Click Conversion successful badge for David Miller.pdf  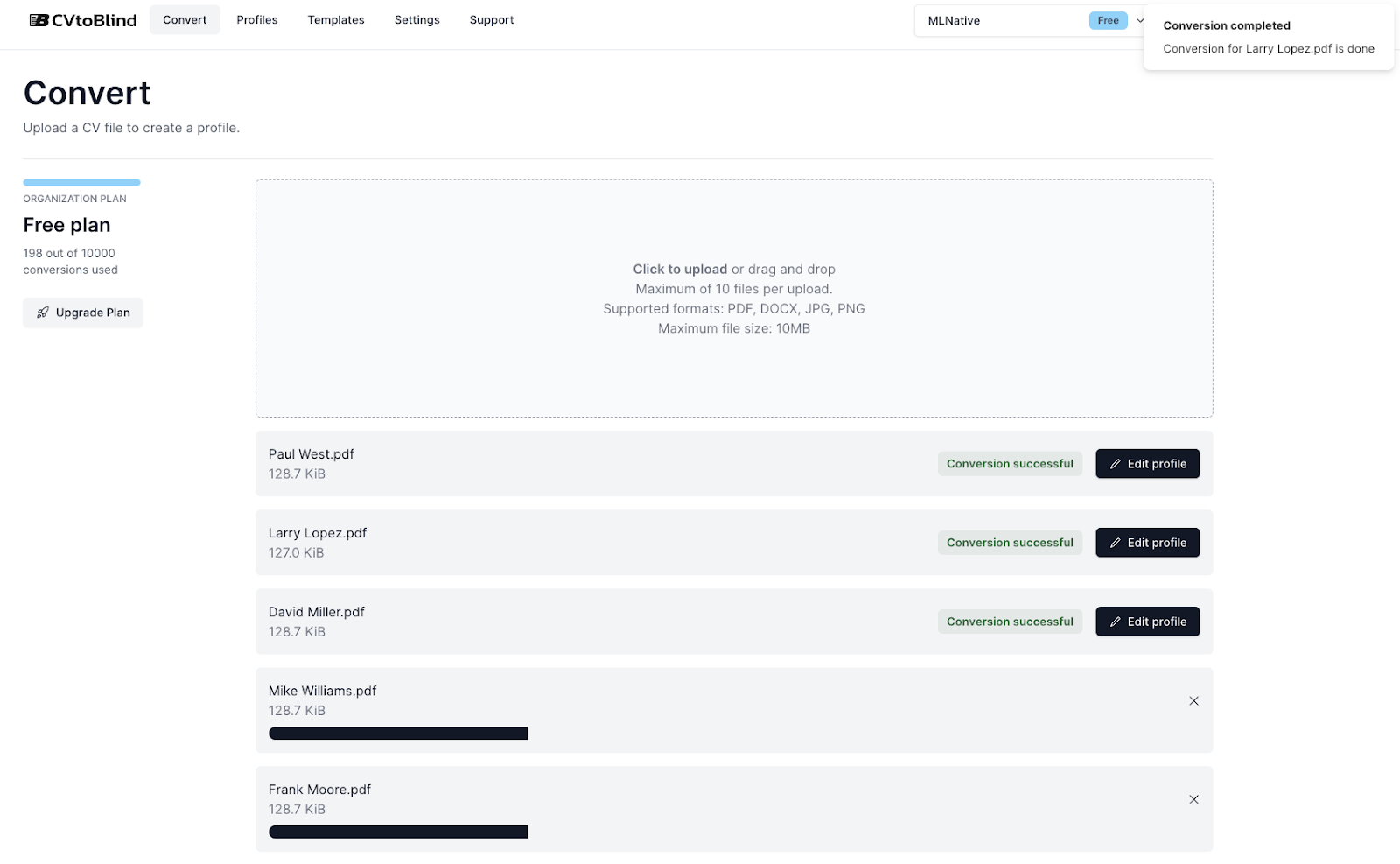pos(1010,622)
